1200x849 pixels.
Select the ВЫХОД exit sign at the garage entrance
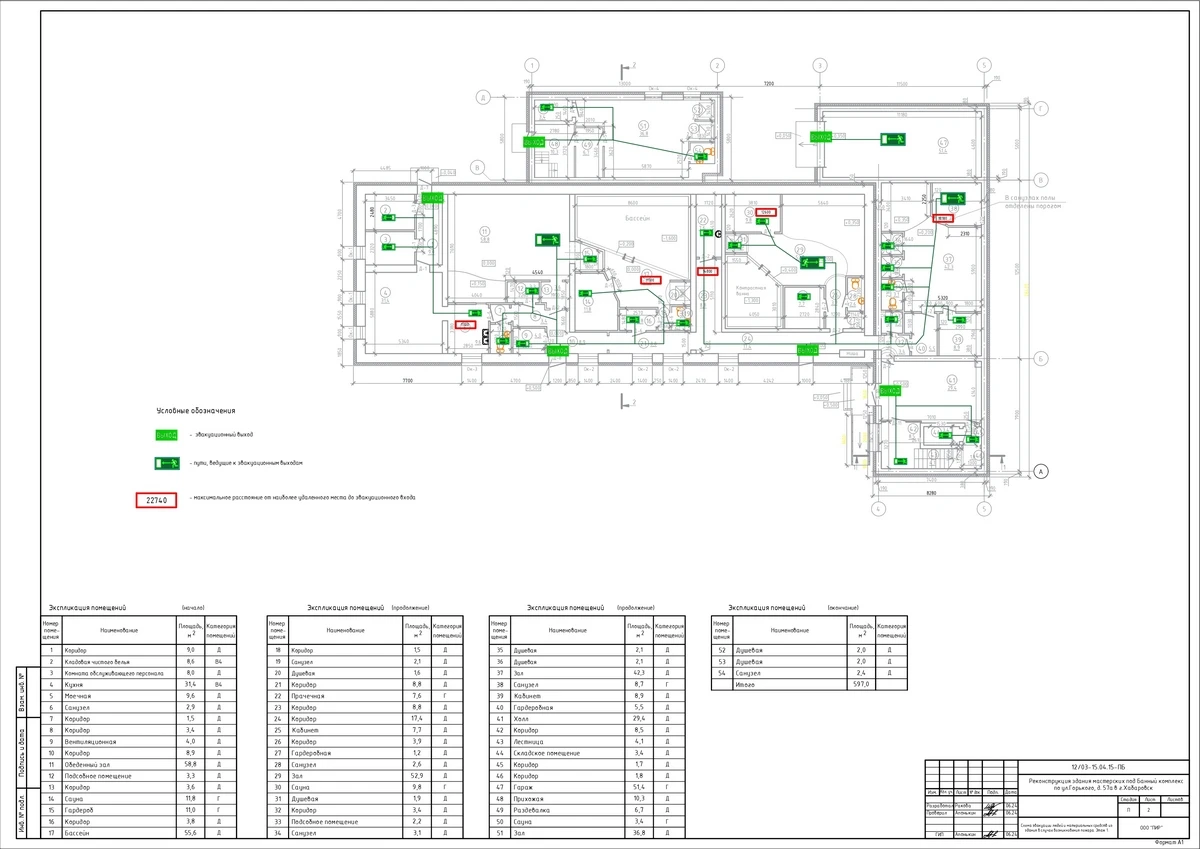(x=821, y=136)
